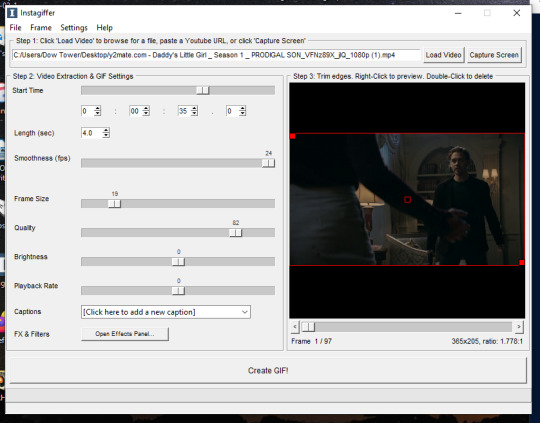This screenshot has height=423, width=540.
Task: Increase the start time tenths value
Action: pyautogui.click(x=242, y=109)
